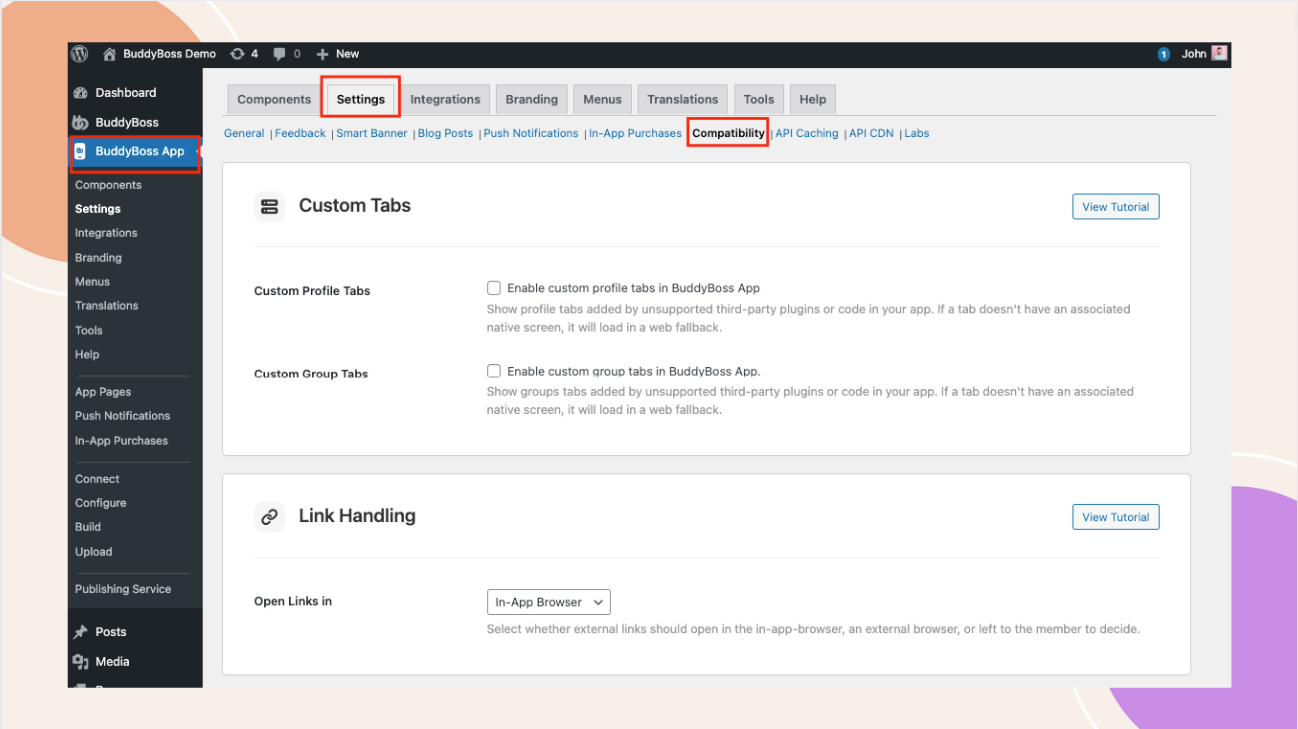Screen dimensions: 1298x729
Task: Open the Help tab
Action: point(813,99)
